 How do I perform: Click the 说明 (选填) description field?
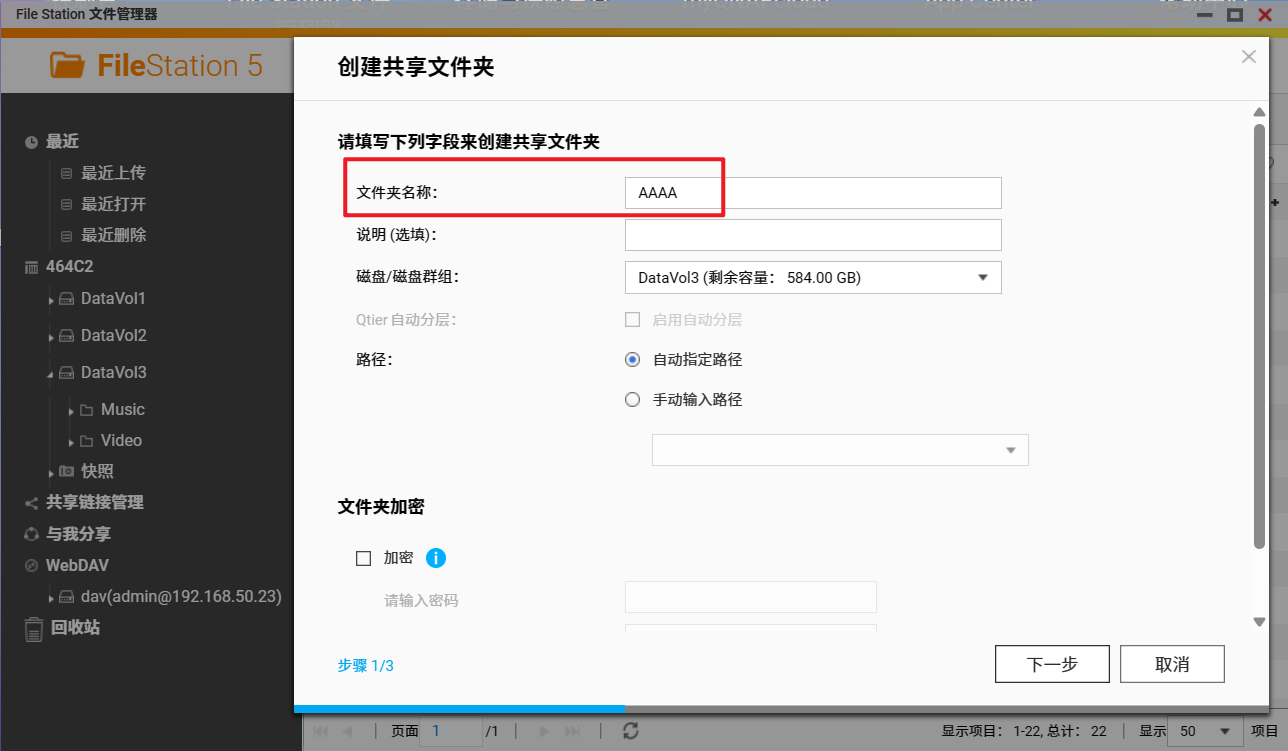click(813, 235)
